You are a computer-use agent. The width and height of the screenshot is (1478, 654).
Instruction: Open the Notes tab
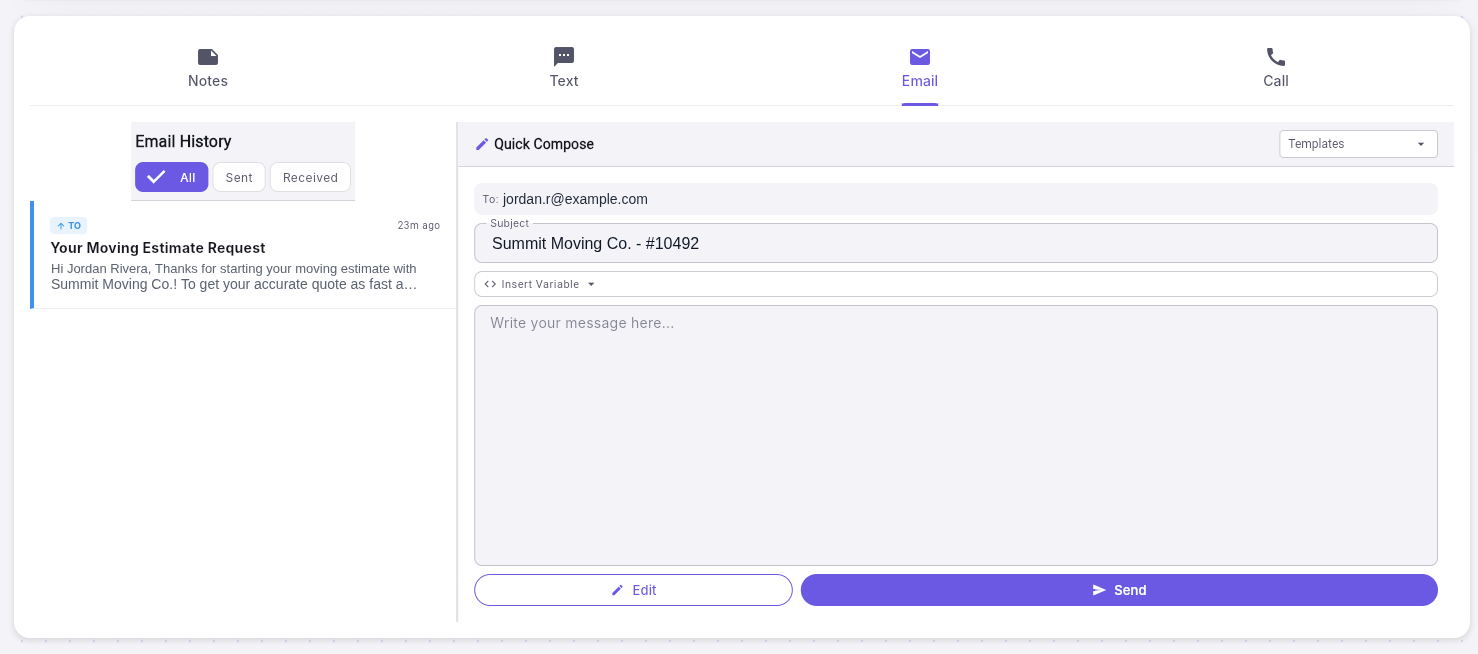(208, 68)
